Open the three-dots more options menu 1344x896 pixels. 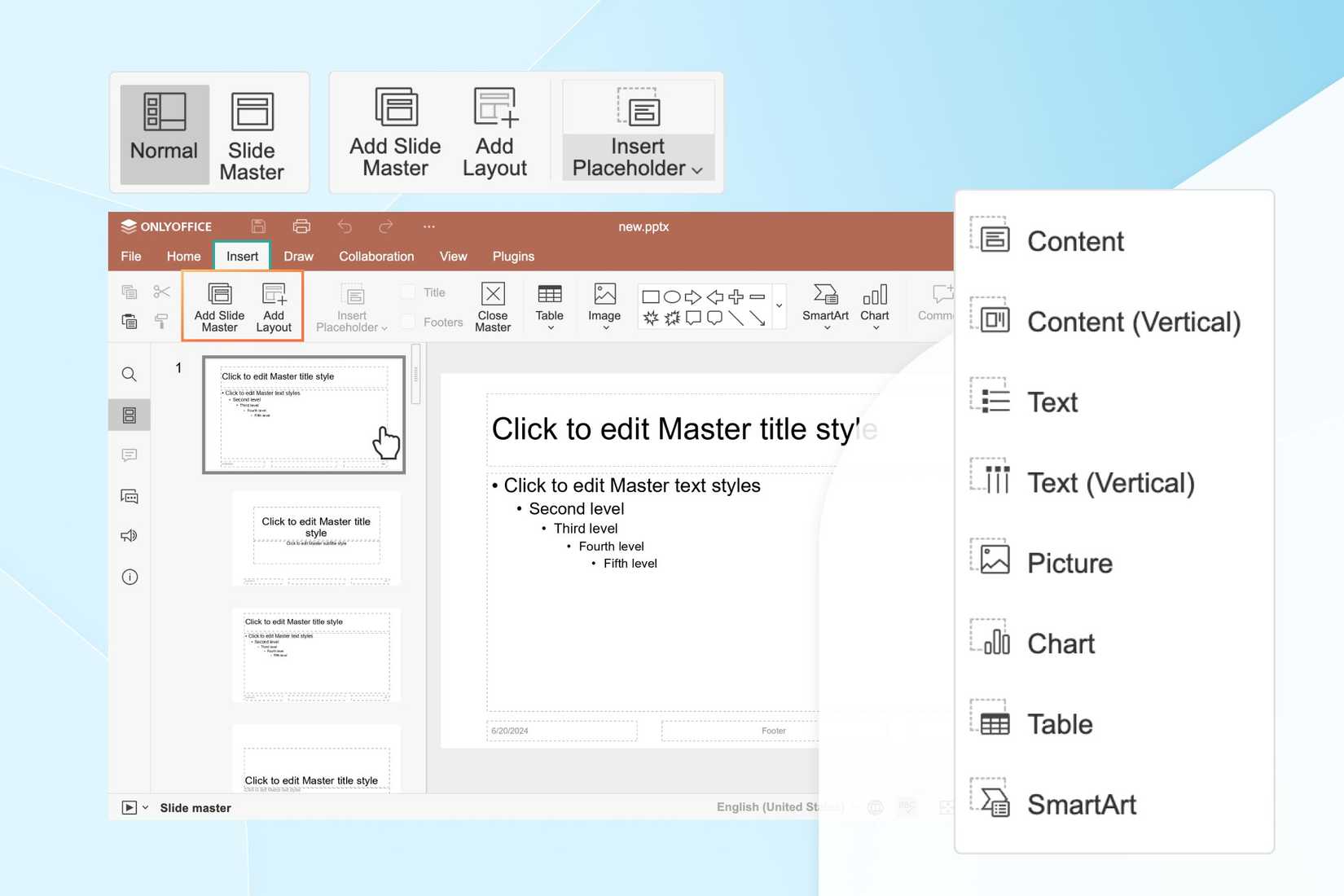click(429, 226)
